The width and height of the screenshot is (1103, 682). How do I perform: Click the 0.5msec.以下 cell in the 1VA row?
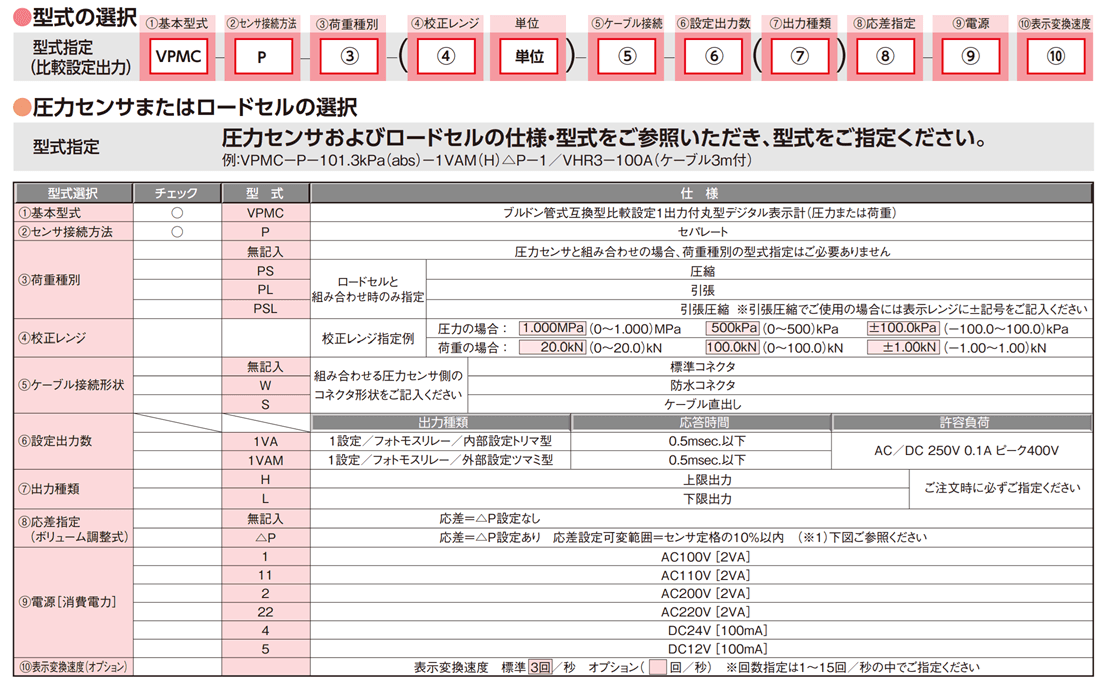tap(701, 442)
